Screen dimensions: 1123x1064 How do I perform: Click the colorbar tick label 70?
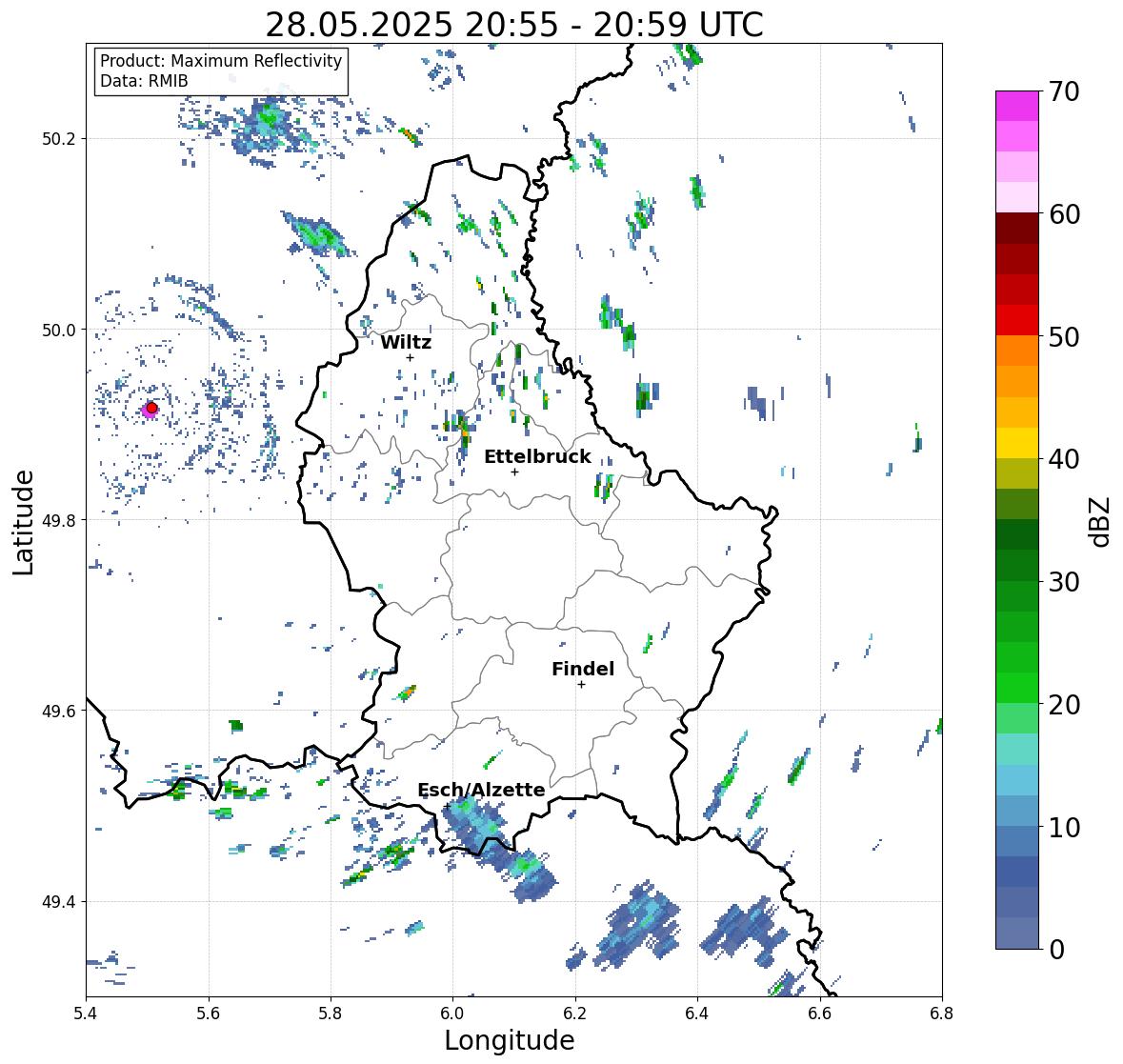[1064, 91]
